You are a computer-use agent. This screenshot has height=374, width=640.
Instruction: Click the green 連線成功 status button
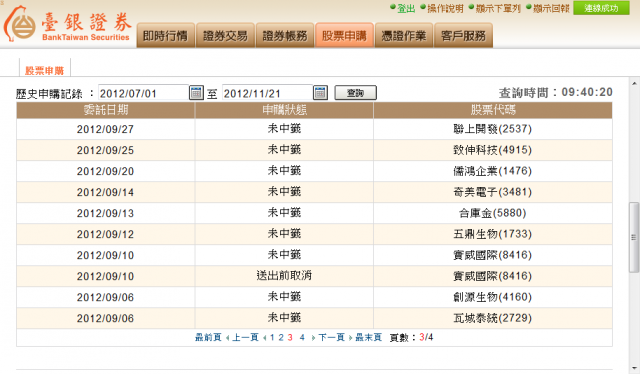(x=601, y=8)
